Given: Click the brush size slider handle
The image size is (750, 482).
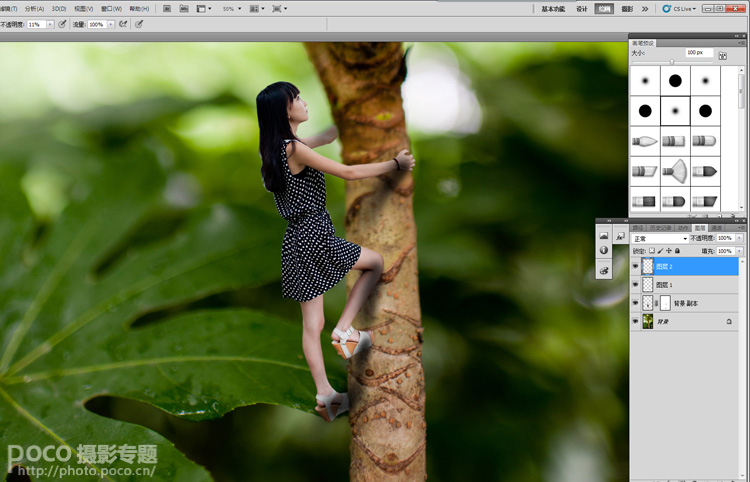Looking at the screenshot, I should tap(672, 62).
